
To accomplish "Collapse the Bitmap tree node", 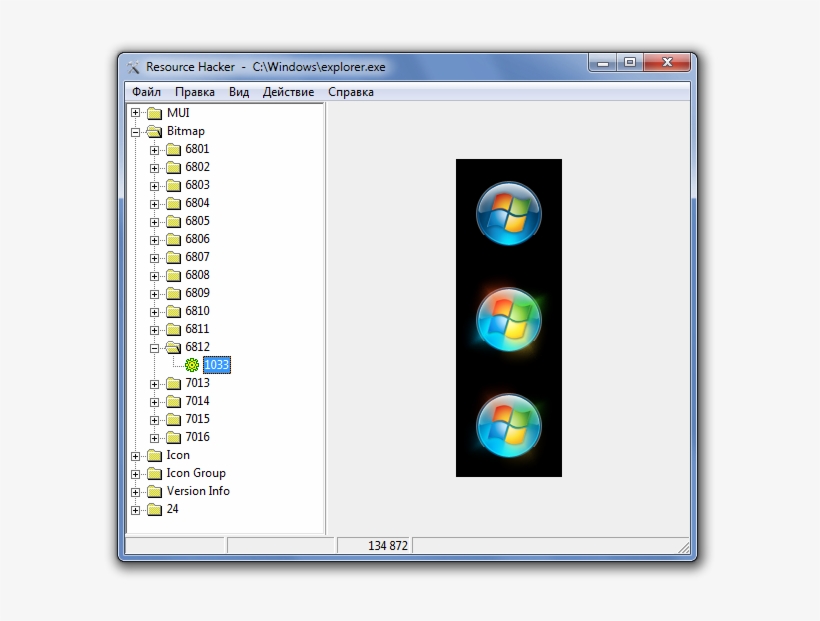I will coord(135,132).
